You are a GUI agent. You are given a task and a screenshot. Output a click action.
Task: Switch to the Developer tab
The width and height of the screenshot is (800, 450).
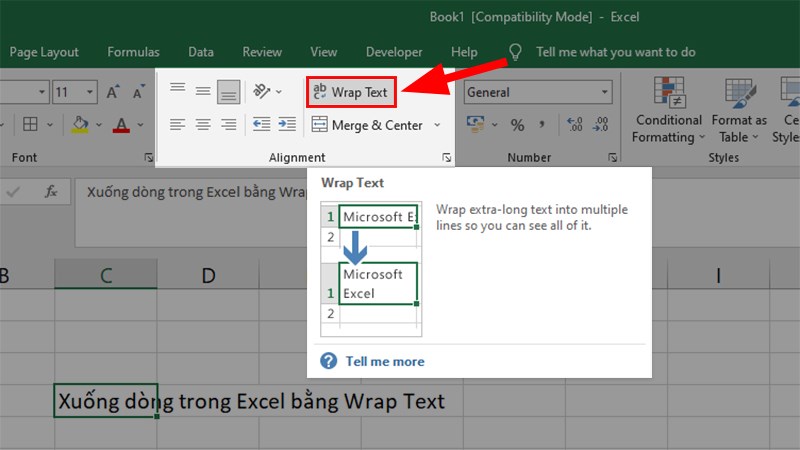click(x=394, y=52)
